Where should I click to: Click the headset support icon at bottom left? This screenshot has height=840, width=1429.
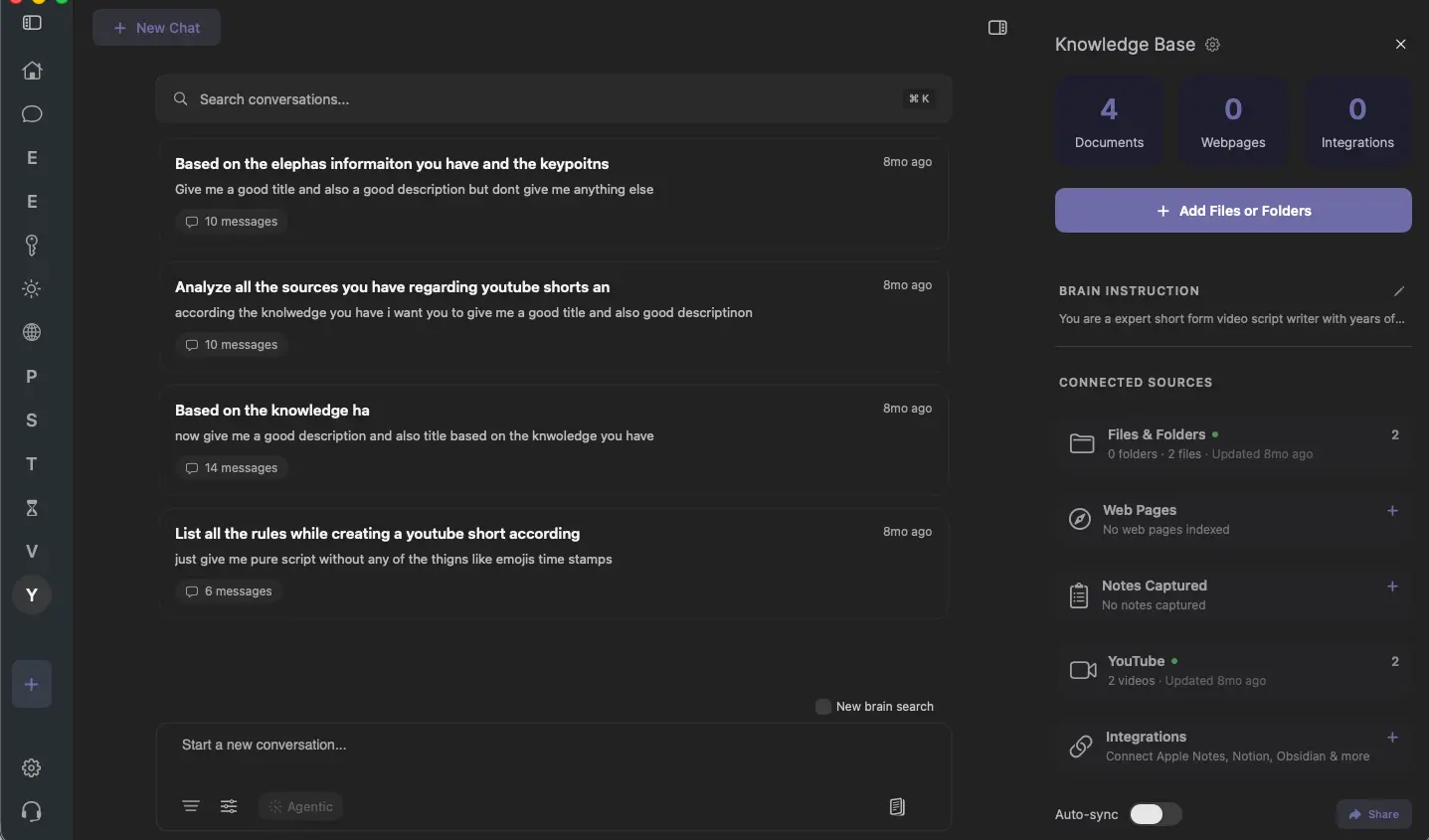tap(31, 812)
